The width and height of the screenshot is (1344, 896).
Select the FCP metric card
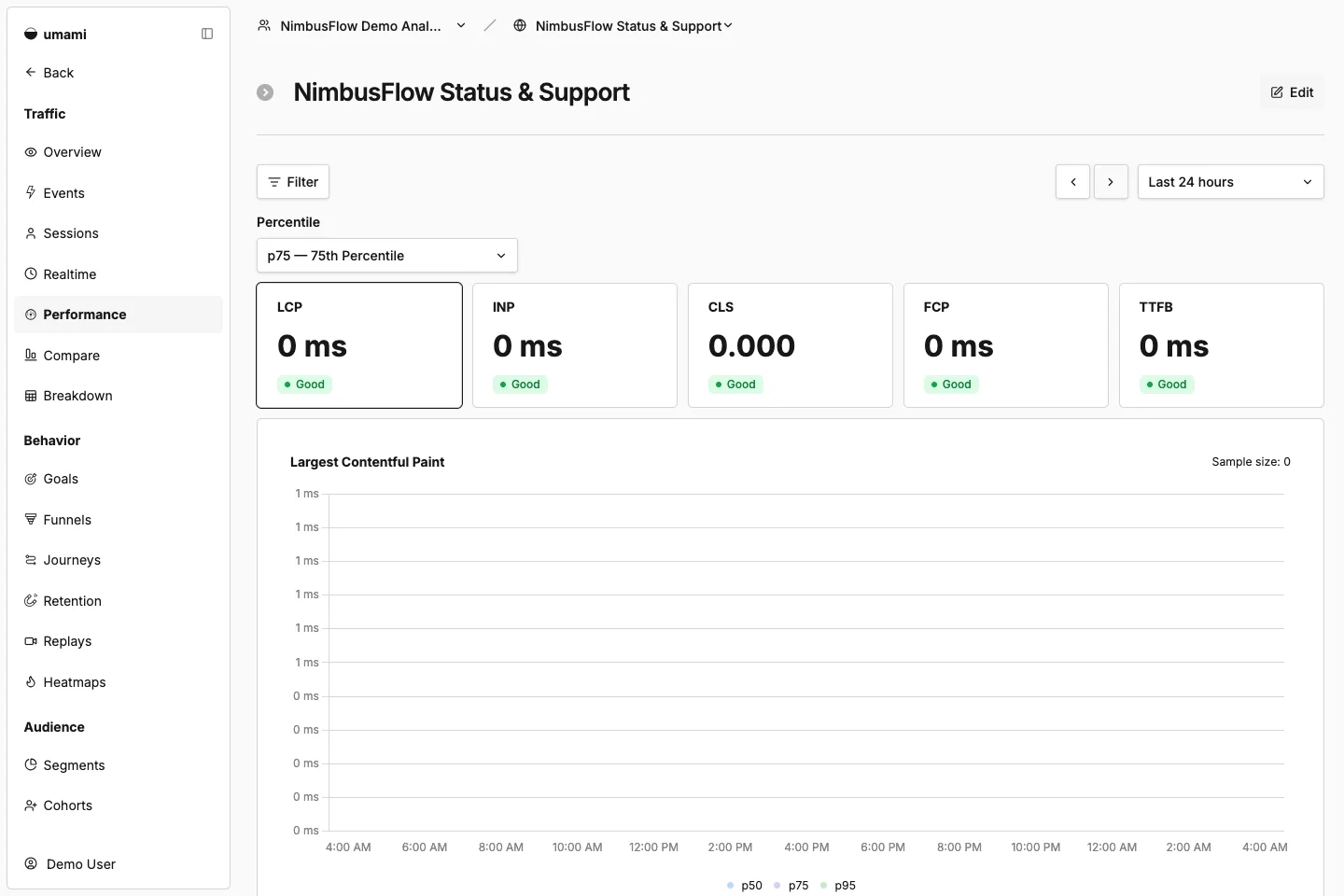click(x=1006, y=345)
